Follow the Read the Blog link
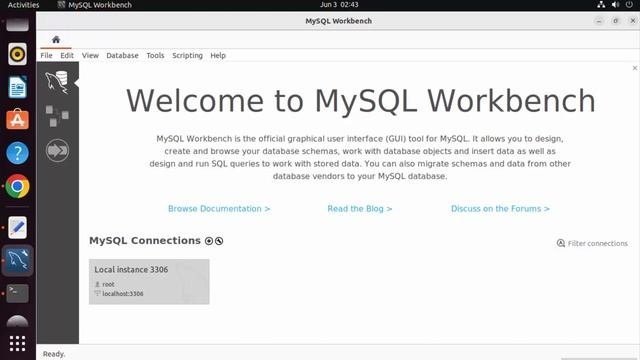This screenshot has height=360, width=640. click(x=360, y=209)
